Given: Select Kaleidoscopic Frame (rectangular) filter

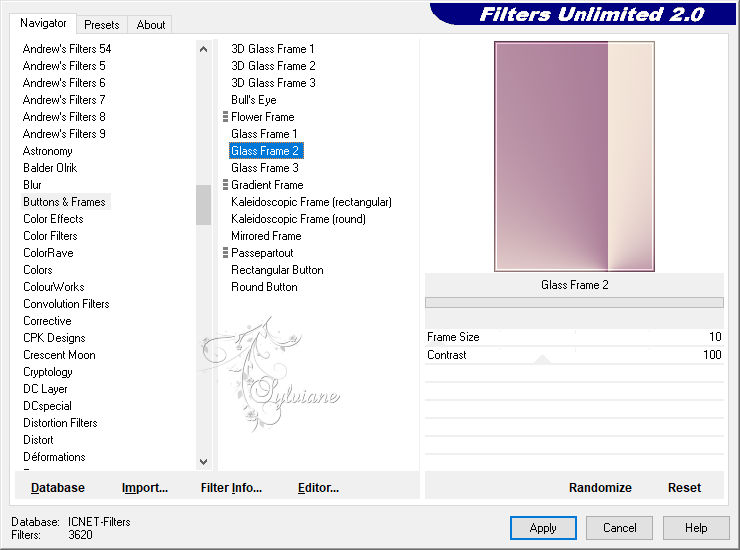Looking at the screenshot, I should click(311, 202).
